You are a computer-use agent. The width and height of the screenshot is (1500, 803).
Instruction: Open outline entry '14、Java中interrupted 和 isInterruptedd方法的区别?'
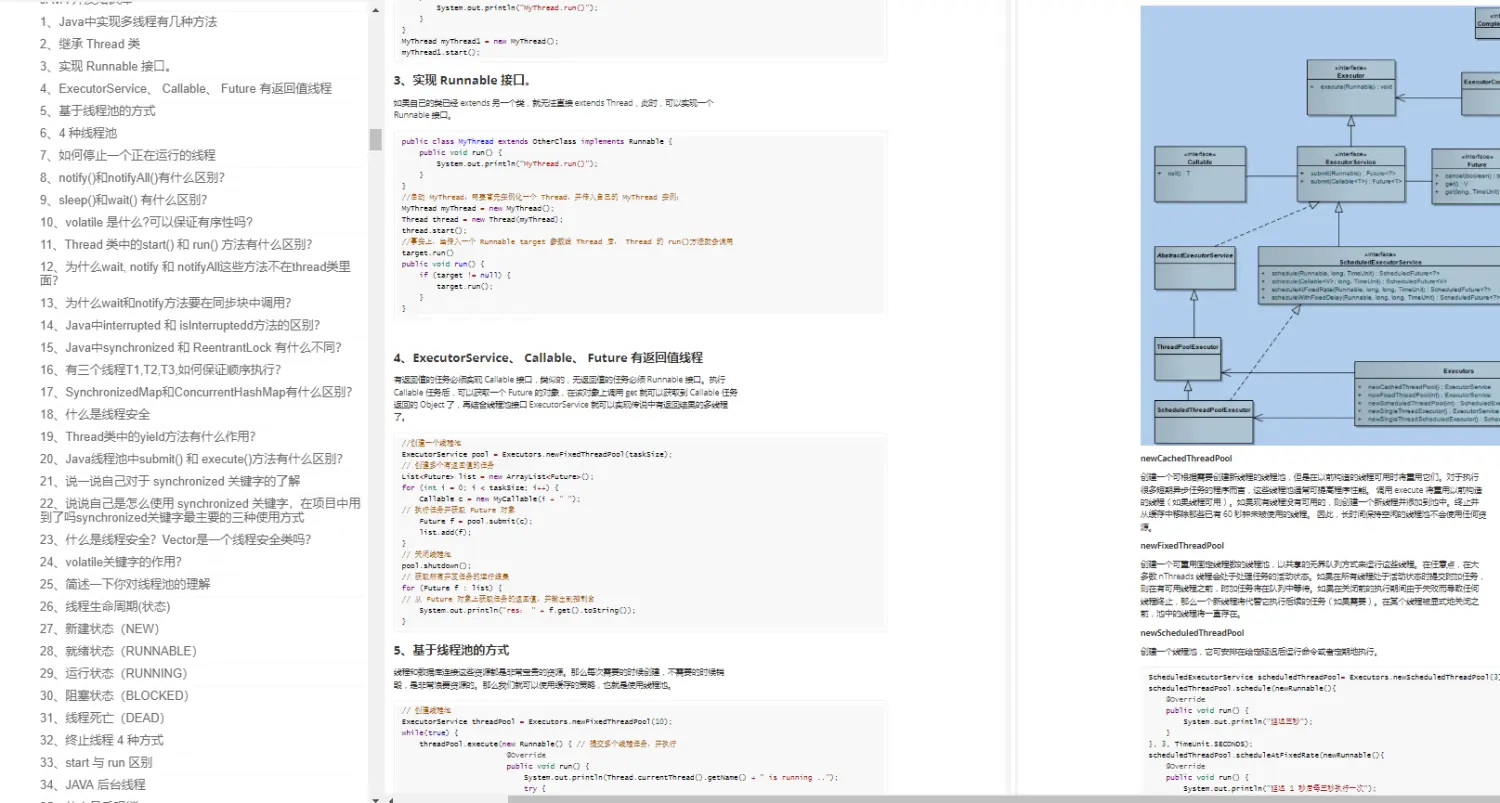[x=180, y=325]
